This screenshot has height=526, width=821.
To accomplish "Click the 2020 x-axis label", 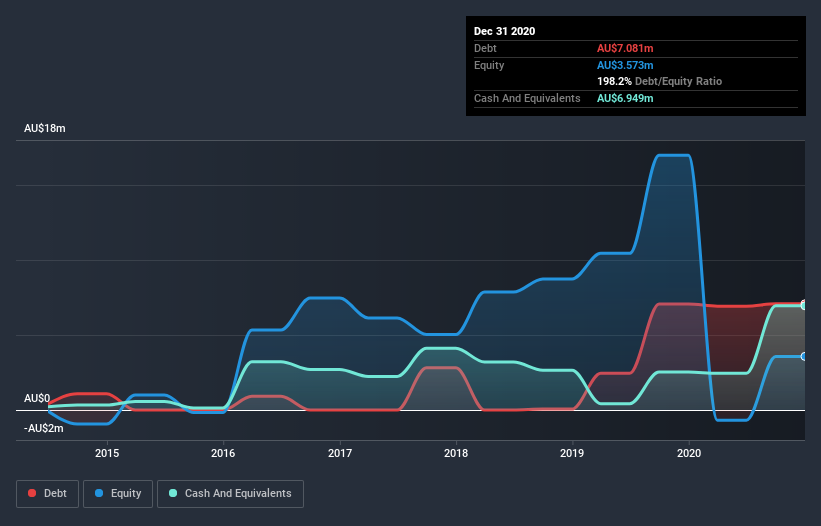I will point(689,453).
